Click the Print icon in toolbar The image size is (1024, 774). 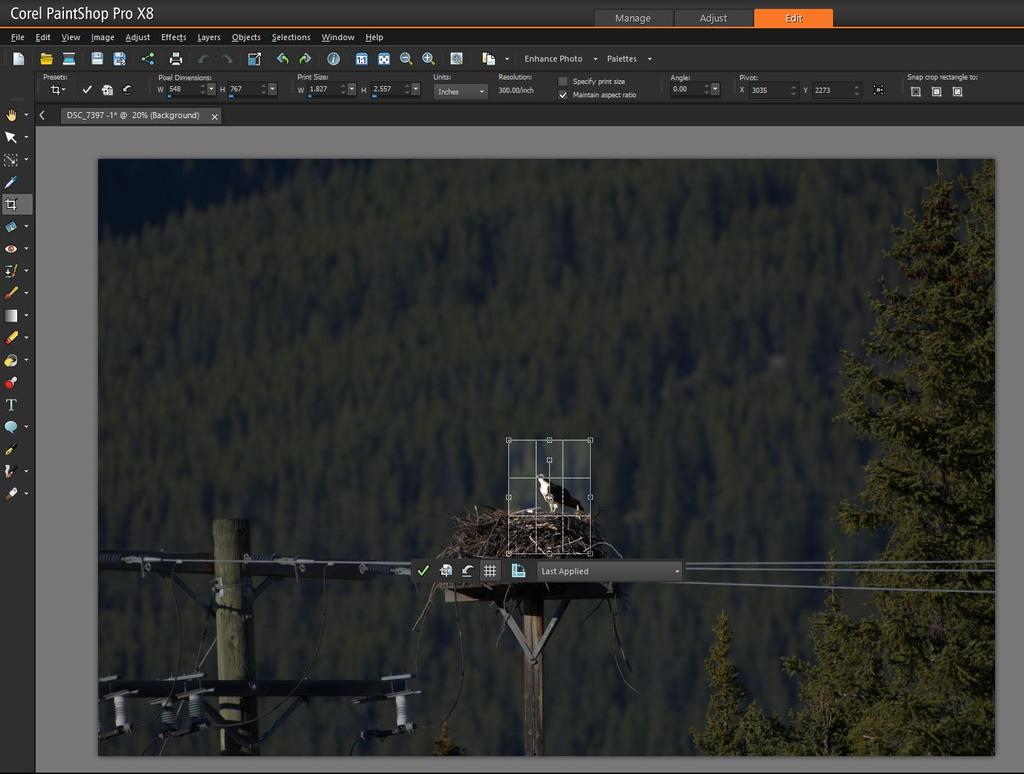click(x=176, y=59)
